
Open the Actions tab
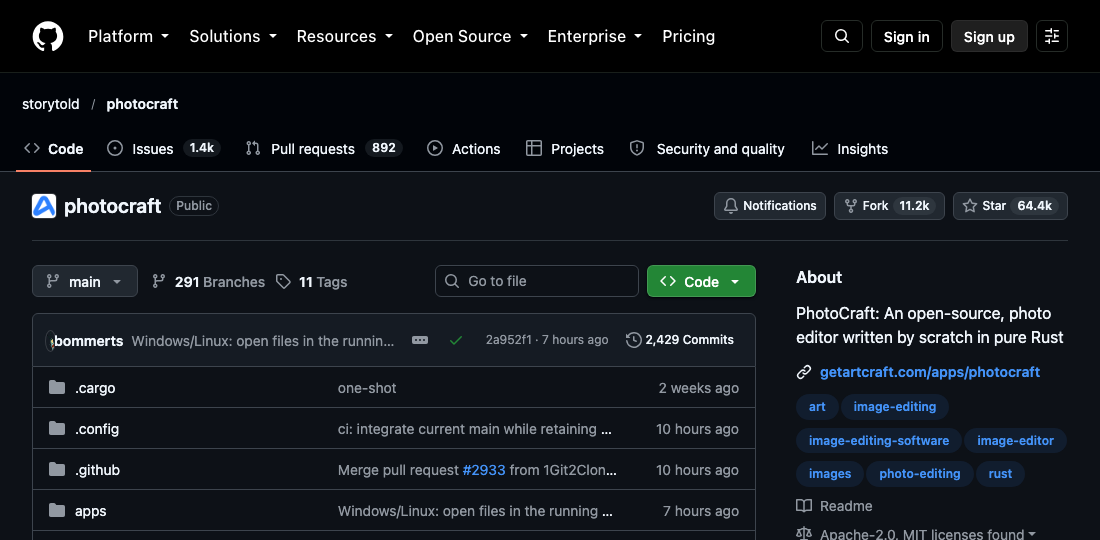pyautogui.click(x=464, y=149)
